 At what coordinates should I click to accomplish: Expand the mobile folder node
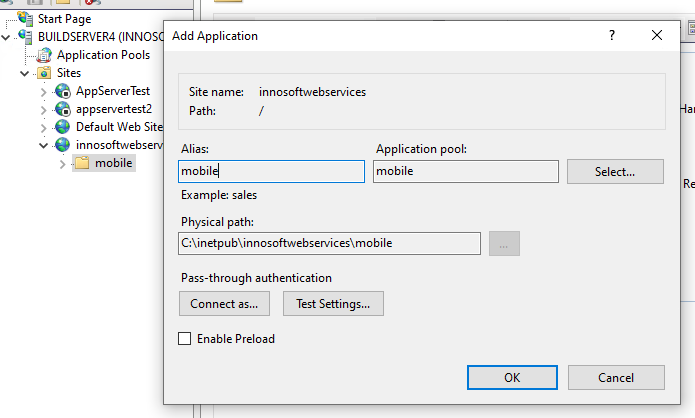63,163
